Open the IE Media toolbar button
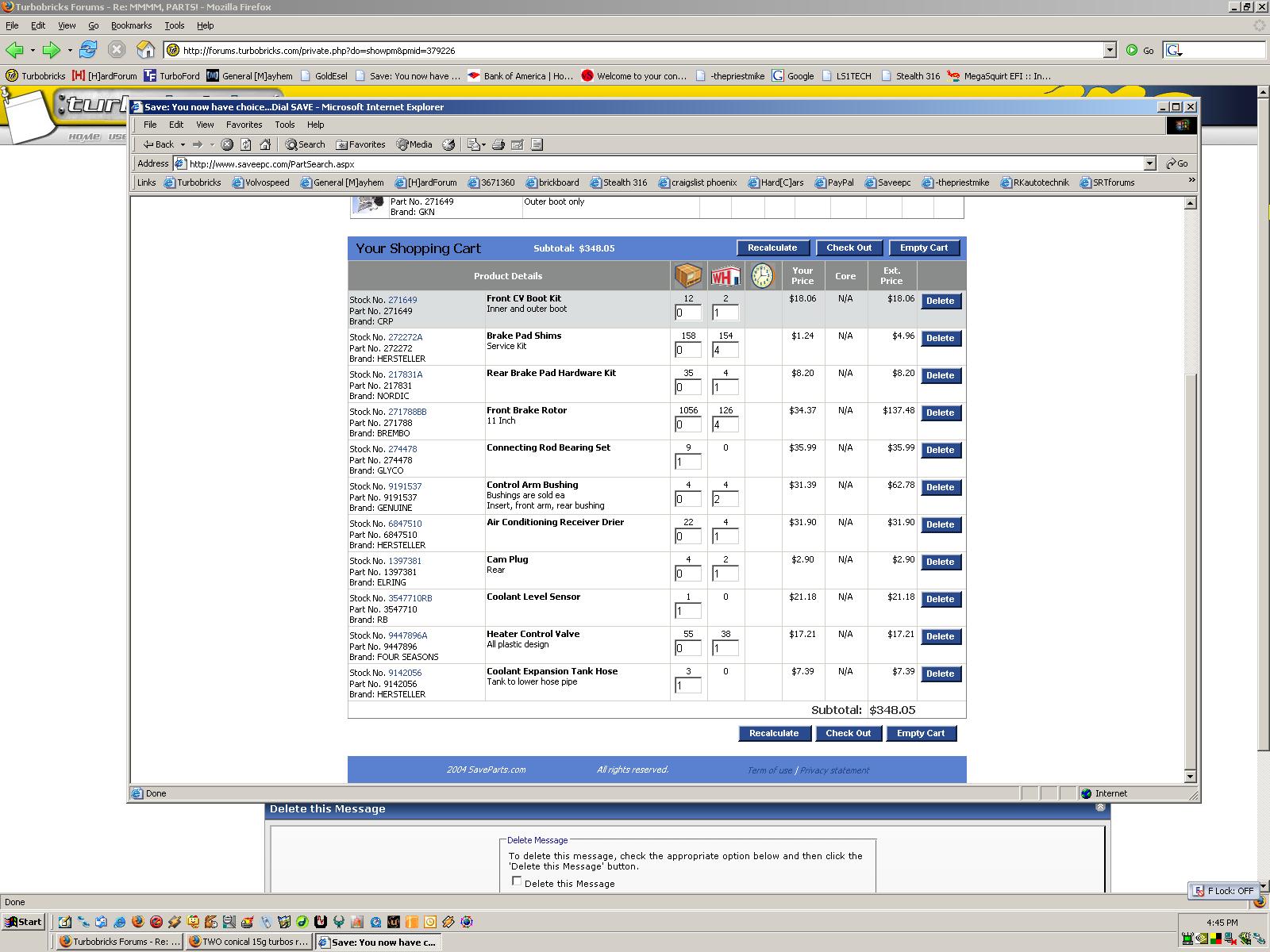Viewport: 1270px width, 952px height. click(x=414, y=144)
